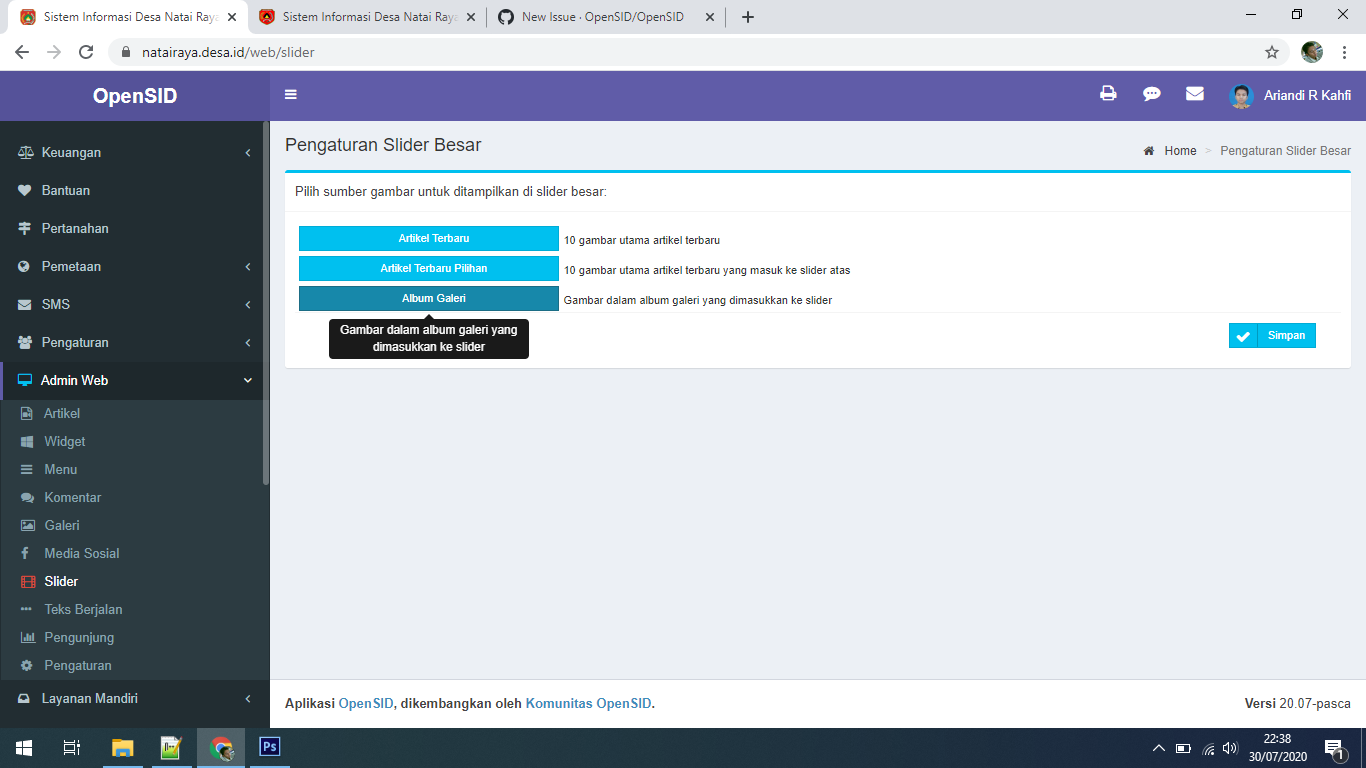Viewport: 1366px width, 768px height.
Task: Click the speaker icon in the system tray
Action: coord(1230,747)
